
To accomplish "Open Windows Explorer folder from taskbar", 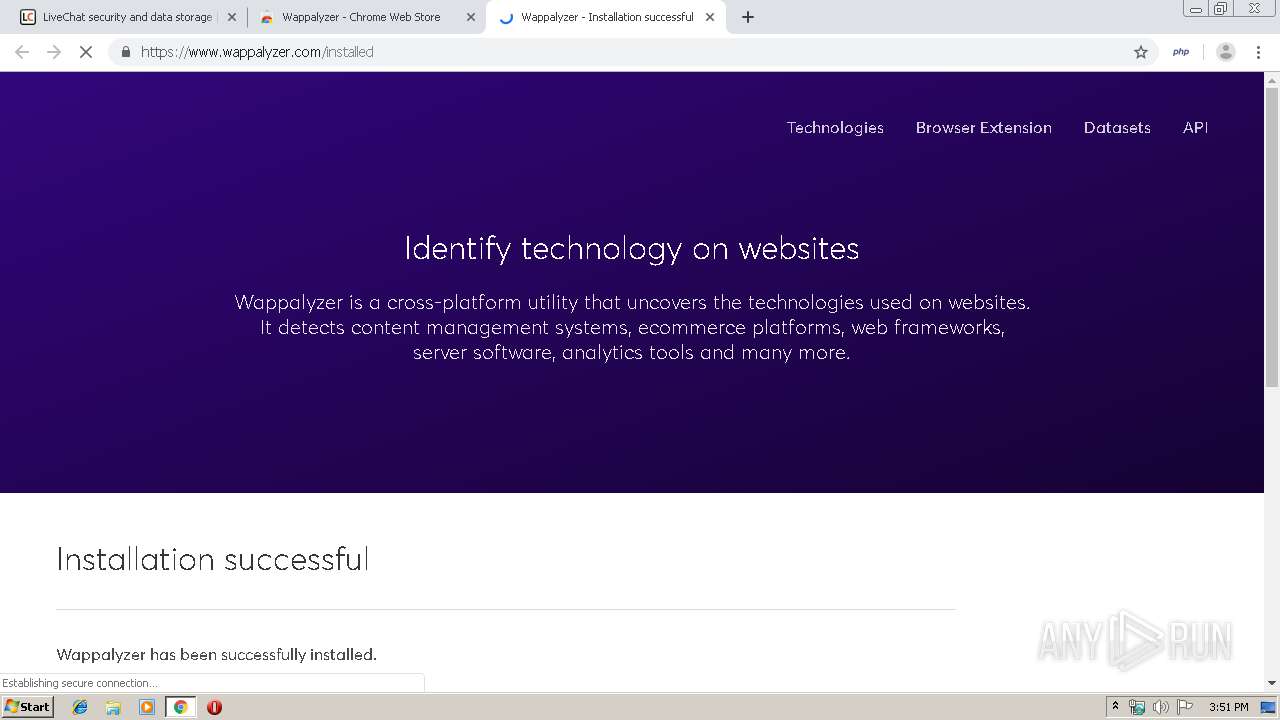I will [x=113, y=707].
